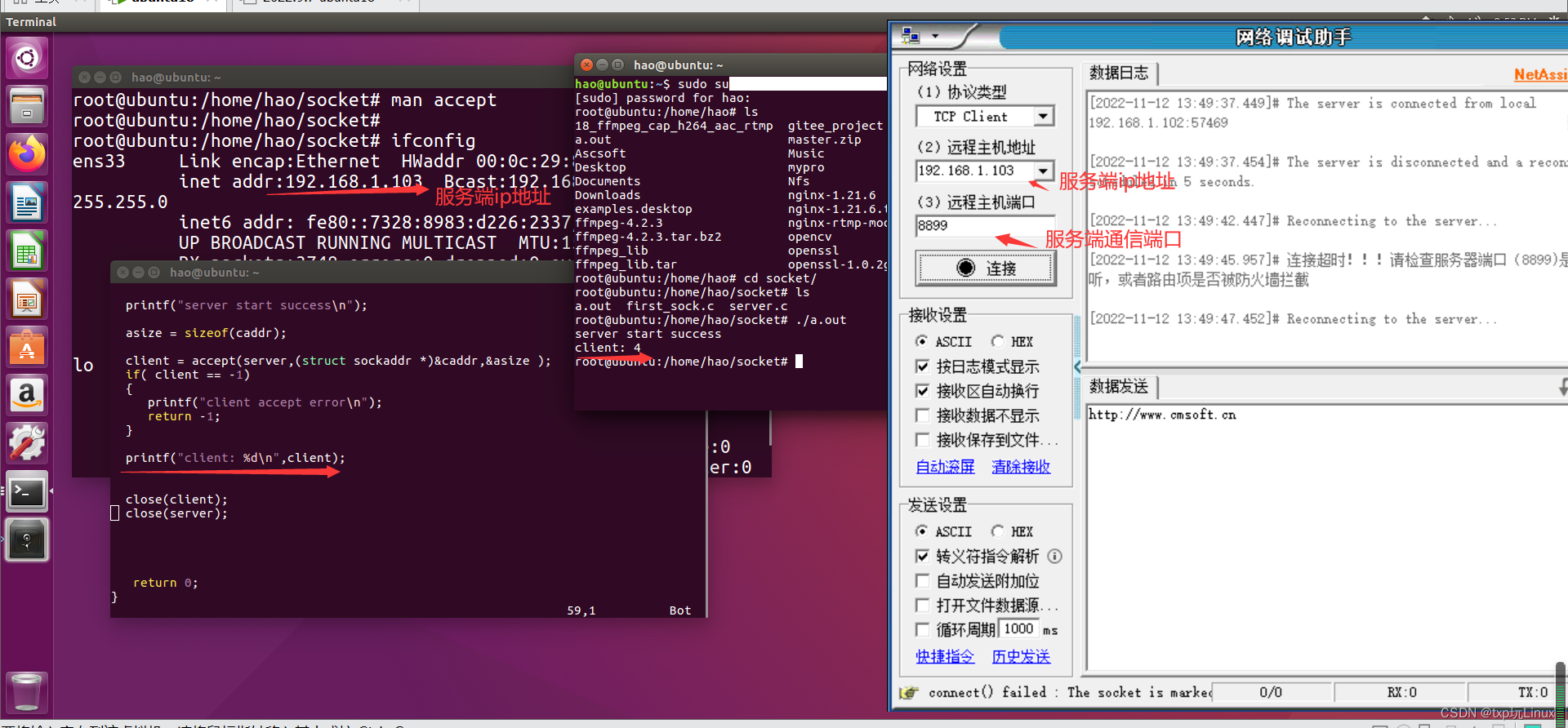Switch to the 数据发送 tab
This screenshot has width=1568, height=728.
(x=1119, y=387)
